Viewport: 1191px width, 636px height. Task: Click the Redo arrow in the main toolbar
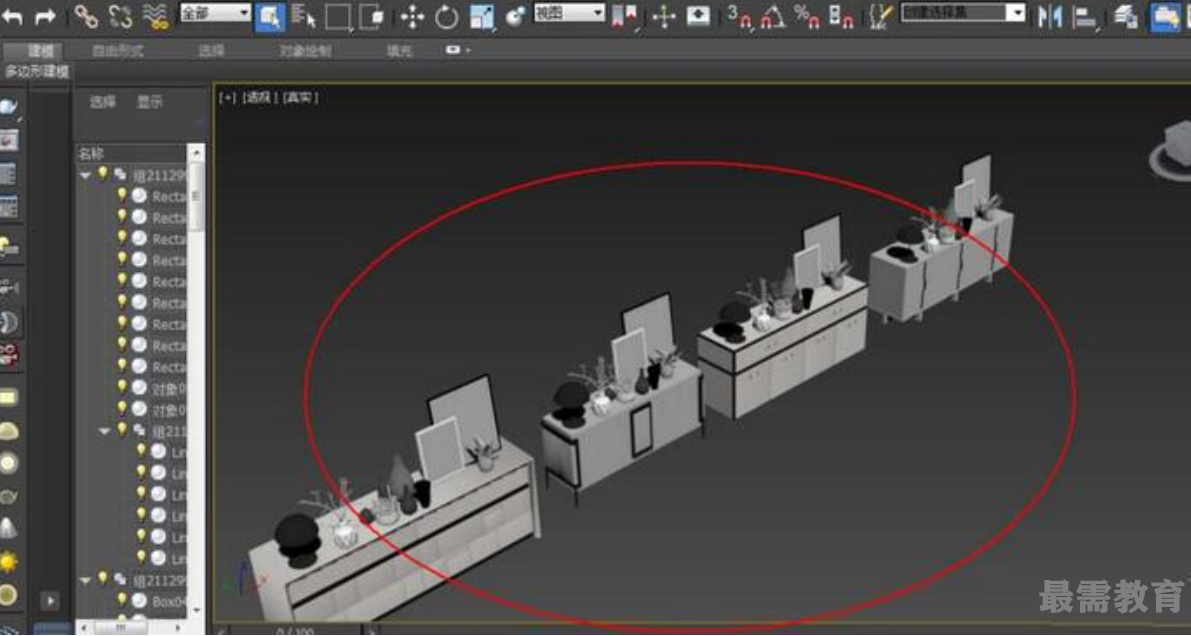46,16
